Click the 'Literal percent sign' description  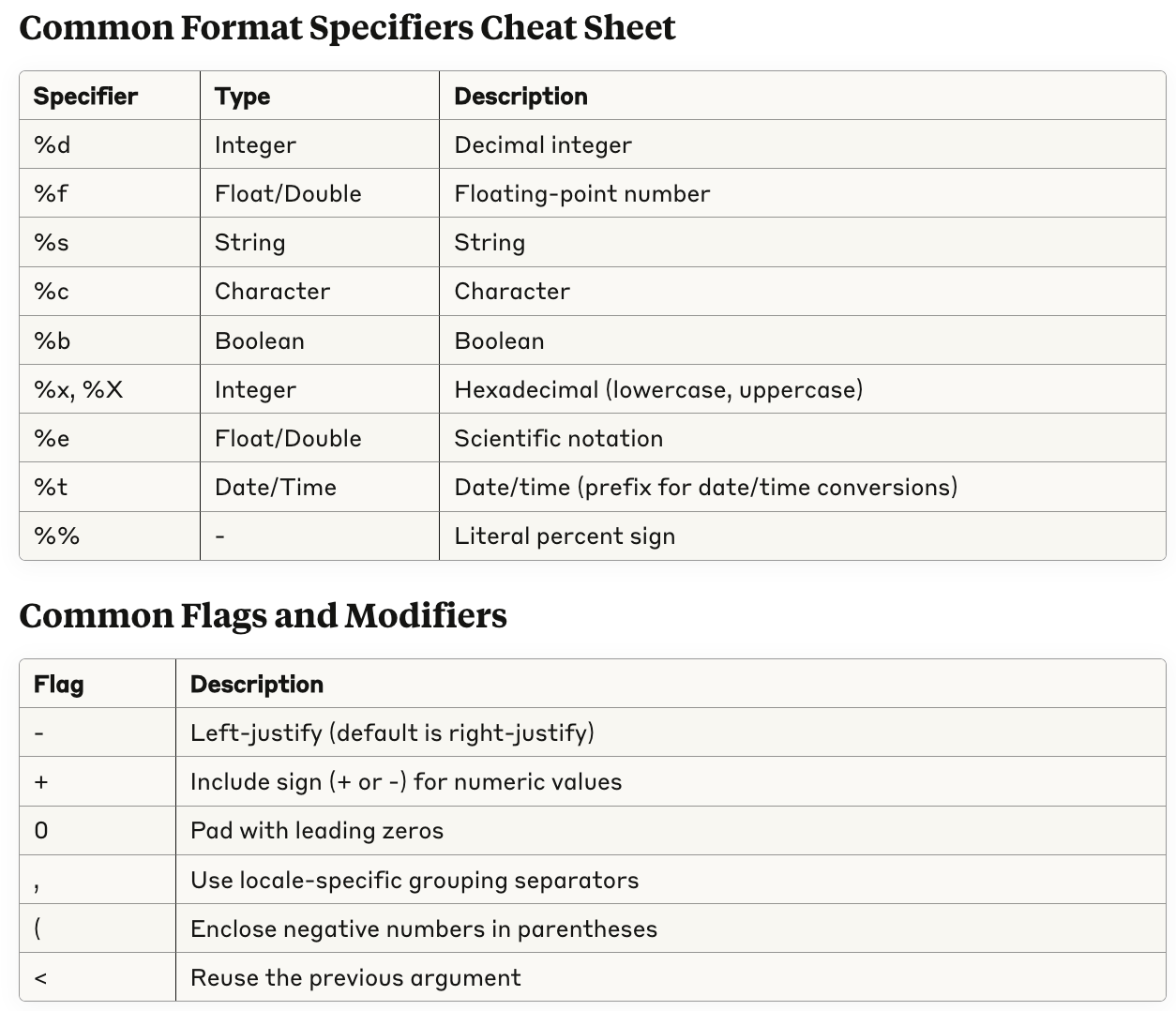click(565, 536)
